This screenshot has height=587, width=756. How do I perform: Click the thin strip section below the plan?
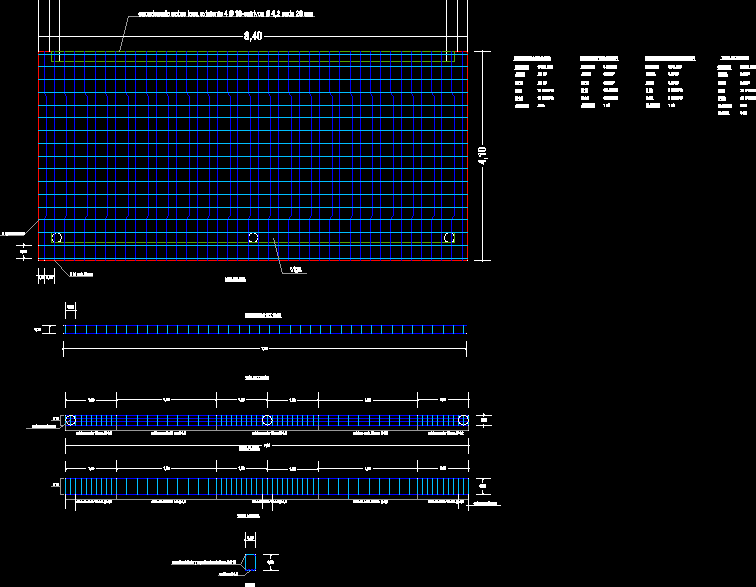pyautogui.click(x=265, y=330)
